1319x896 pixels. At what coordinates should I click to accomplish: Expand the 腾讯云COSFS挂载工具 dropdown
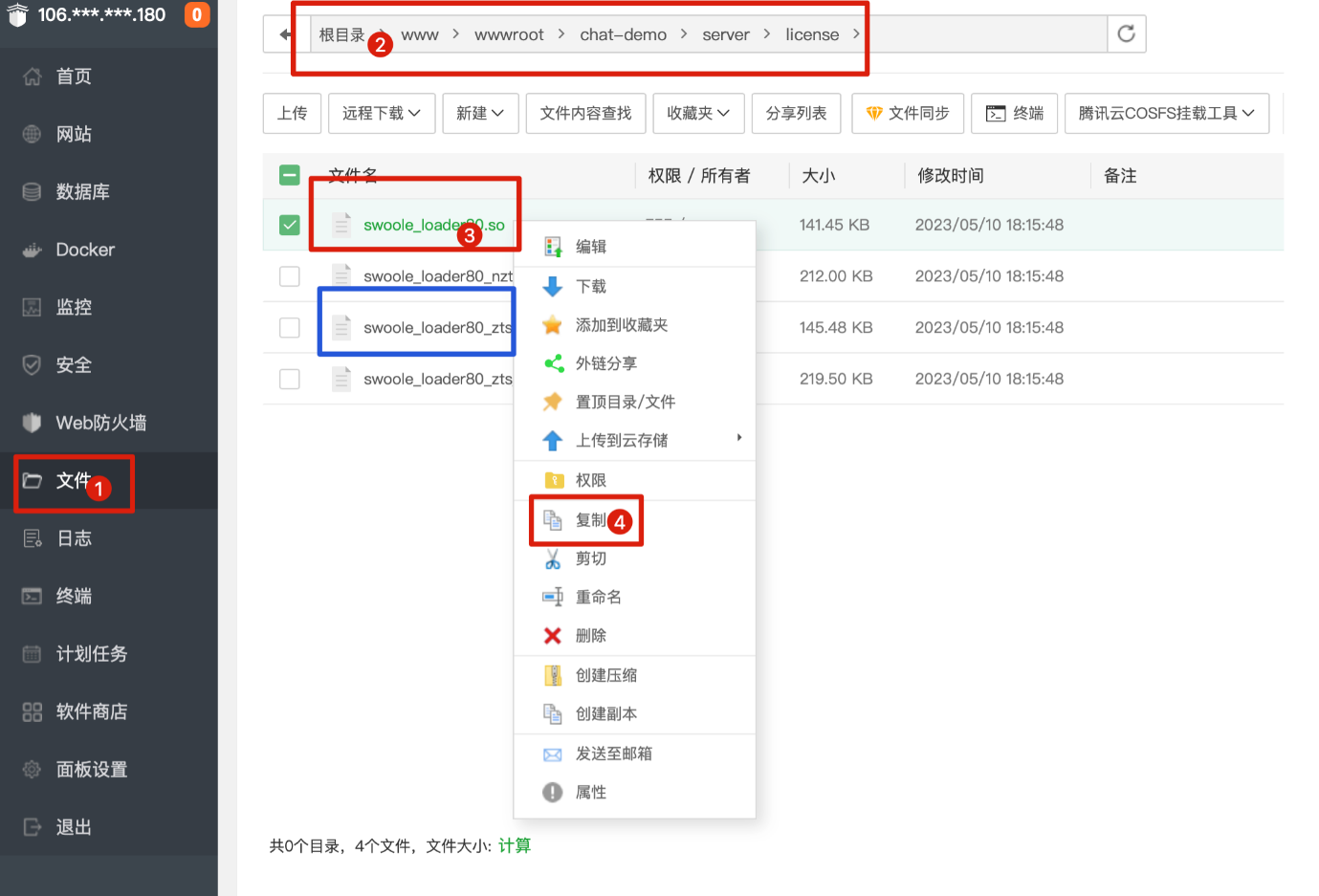pyautogui.click(x=1166, y=114)
